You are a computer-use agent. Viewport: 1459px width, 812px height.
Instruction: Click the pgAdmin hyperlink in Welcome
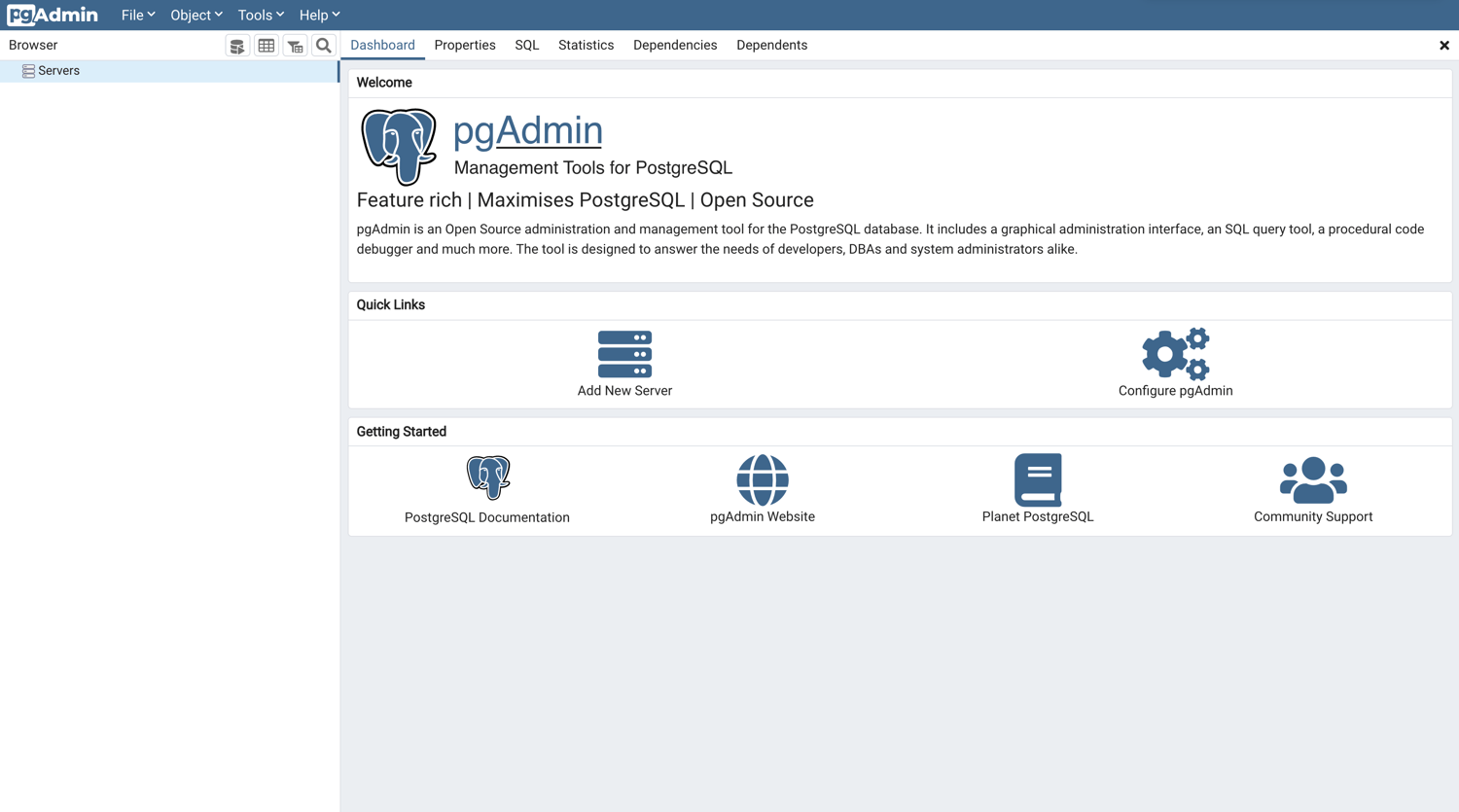tap(527, 129)
